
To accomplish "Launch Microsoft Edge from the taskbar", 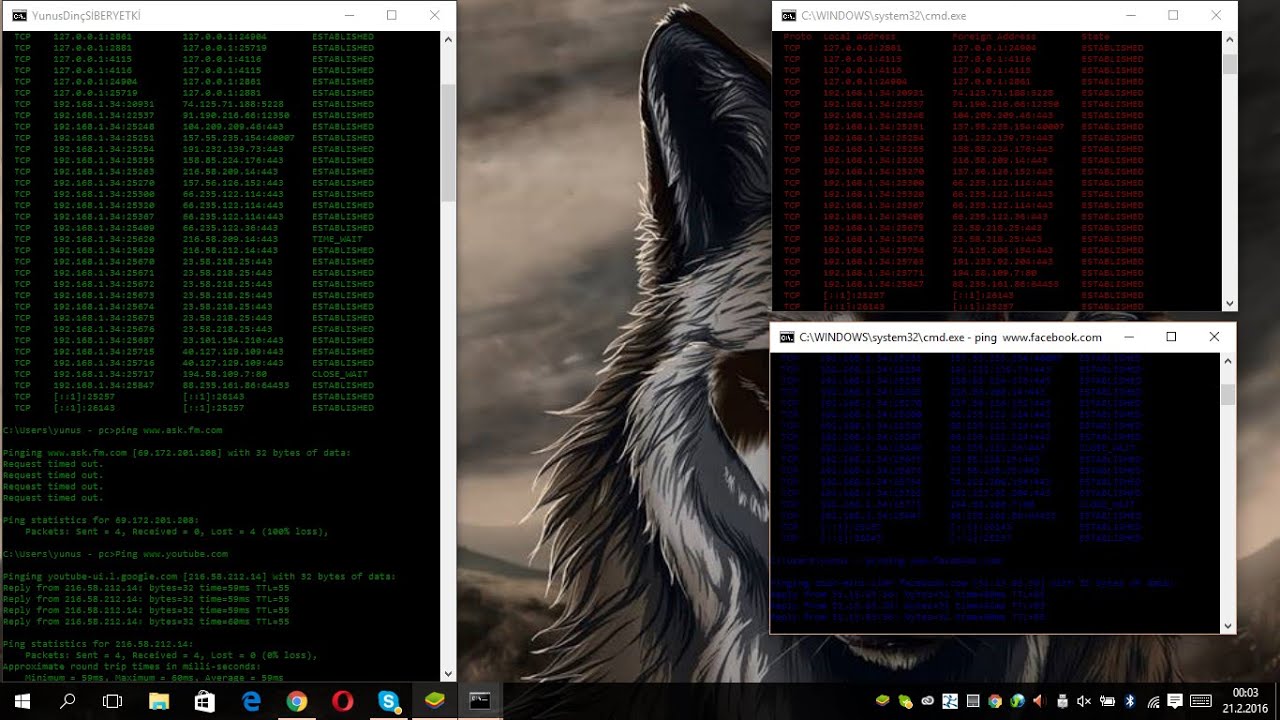I will tap(251, 702).
